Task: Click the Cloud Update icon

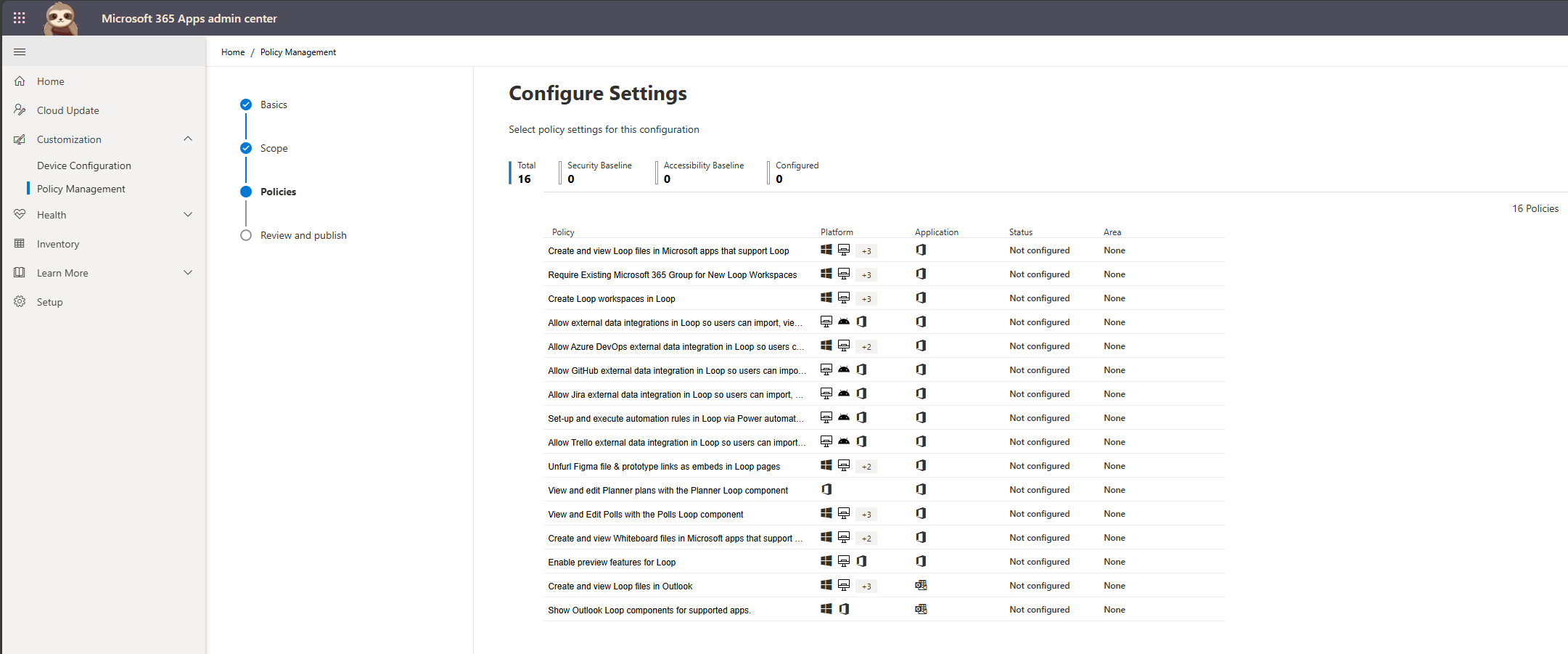Action: 20,110
